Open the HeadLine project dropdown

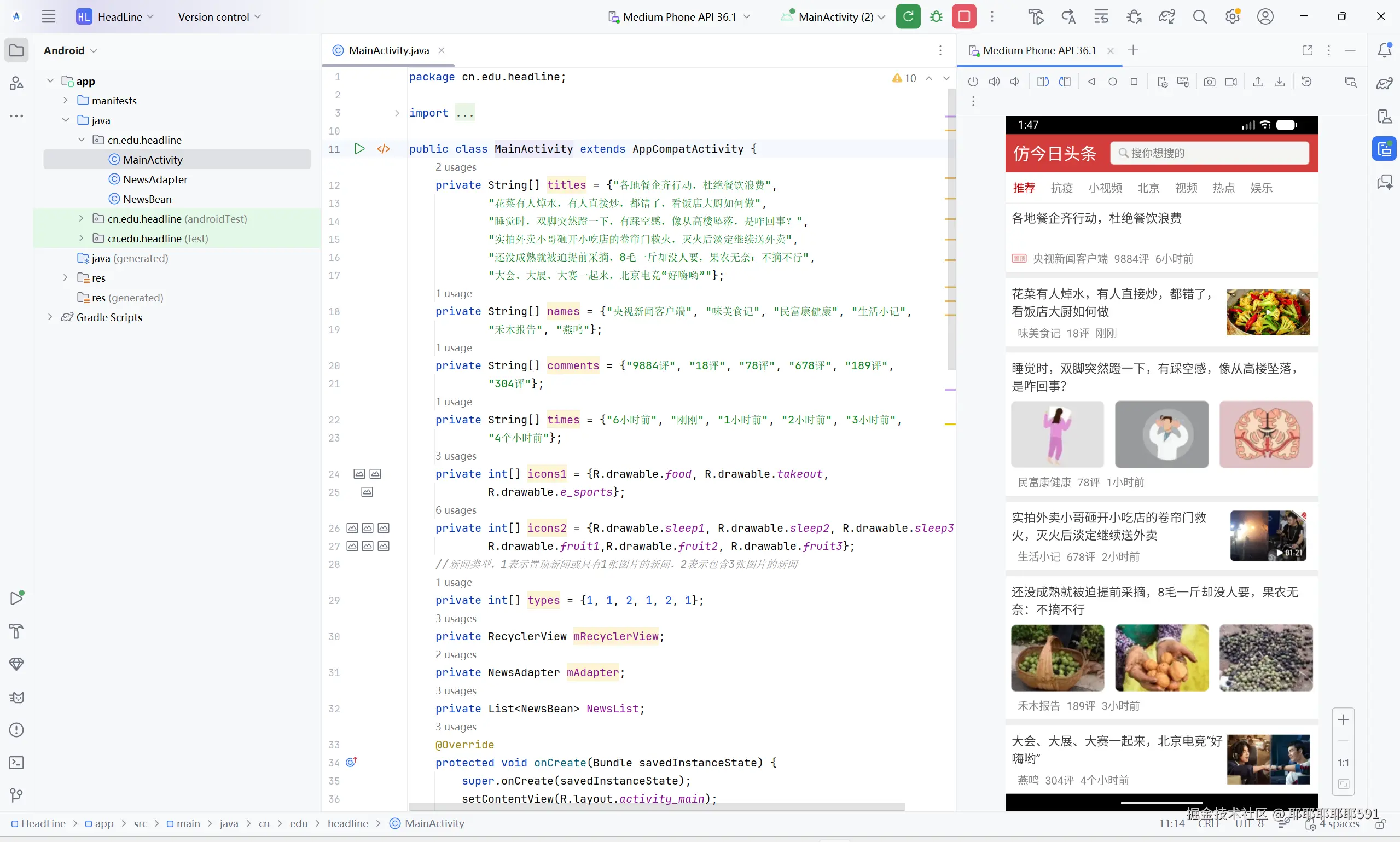click(x=115, y=16)
